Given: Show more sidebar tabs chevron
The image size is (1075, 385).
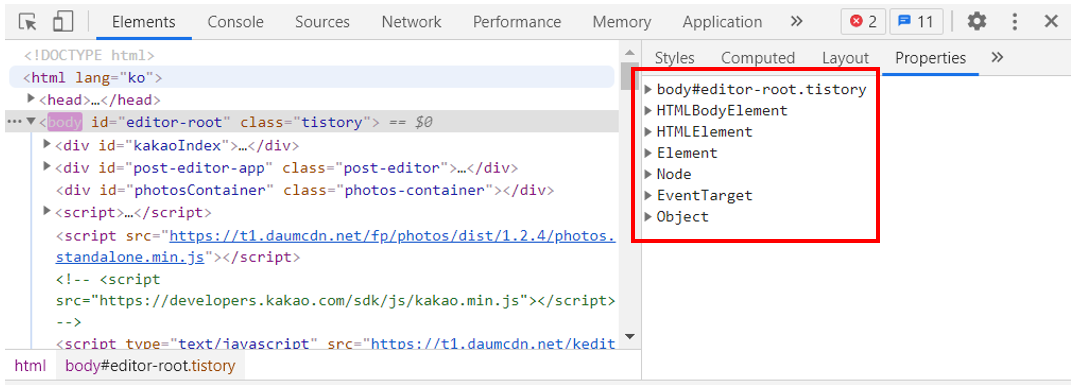Looking at the screenshot, I should pos(998,58).
